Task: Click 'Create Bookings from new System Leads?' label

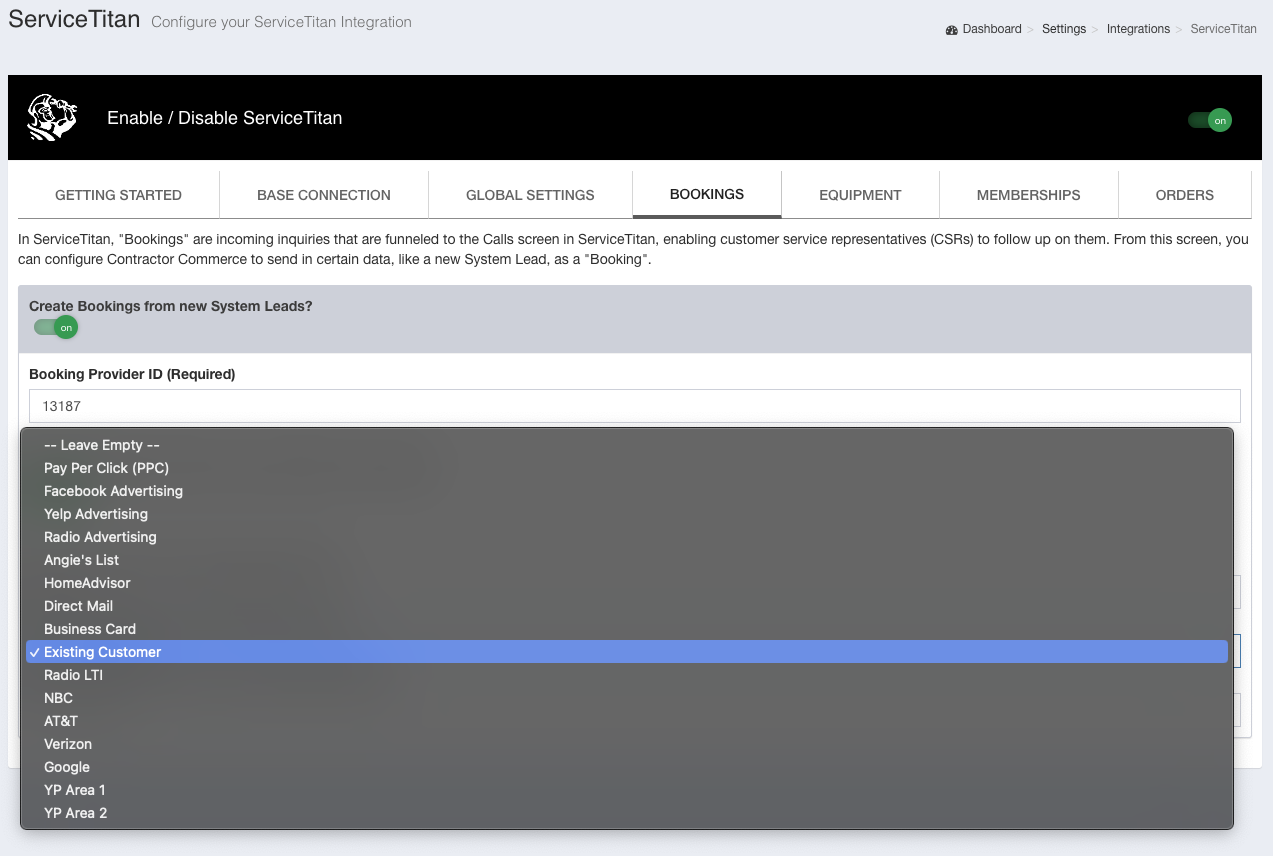Action: coord(171,306)
